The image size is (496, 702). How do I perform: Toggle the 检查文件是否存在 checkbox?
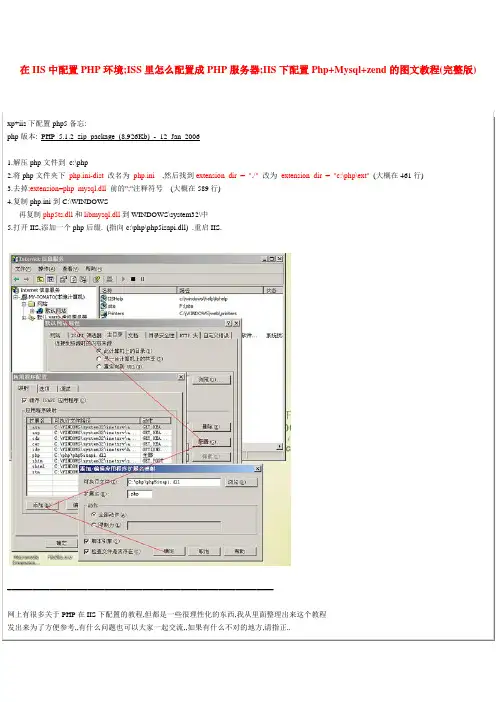pos(86,552)
